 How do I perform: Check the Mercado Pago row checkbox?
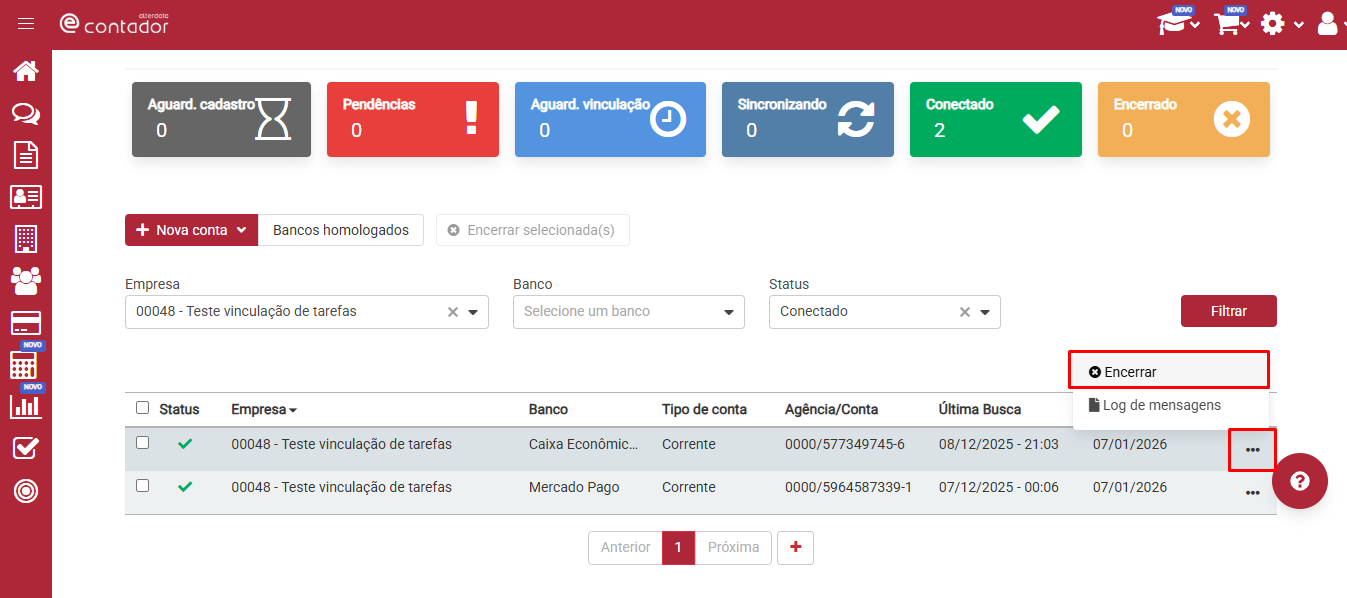coord(142,486)
